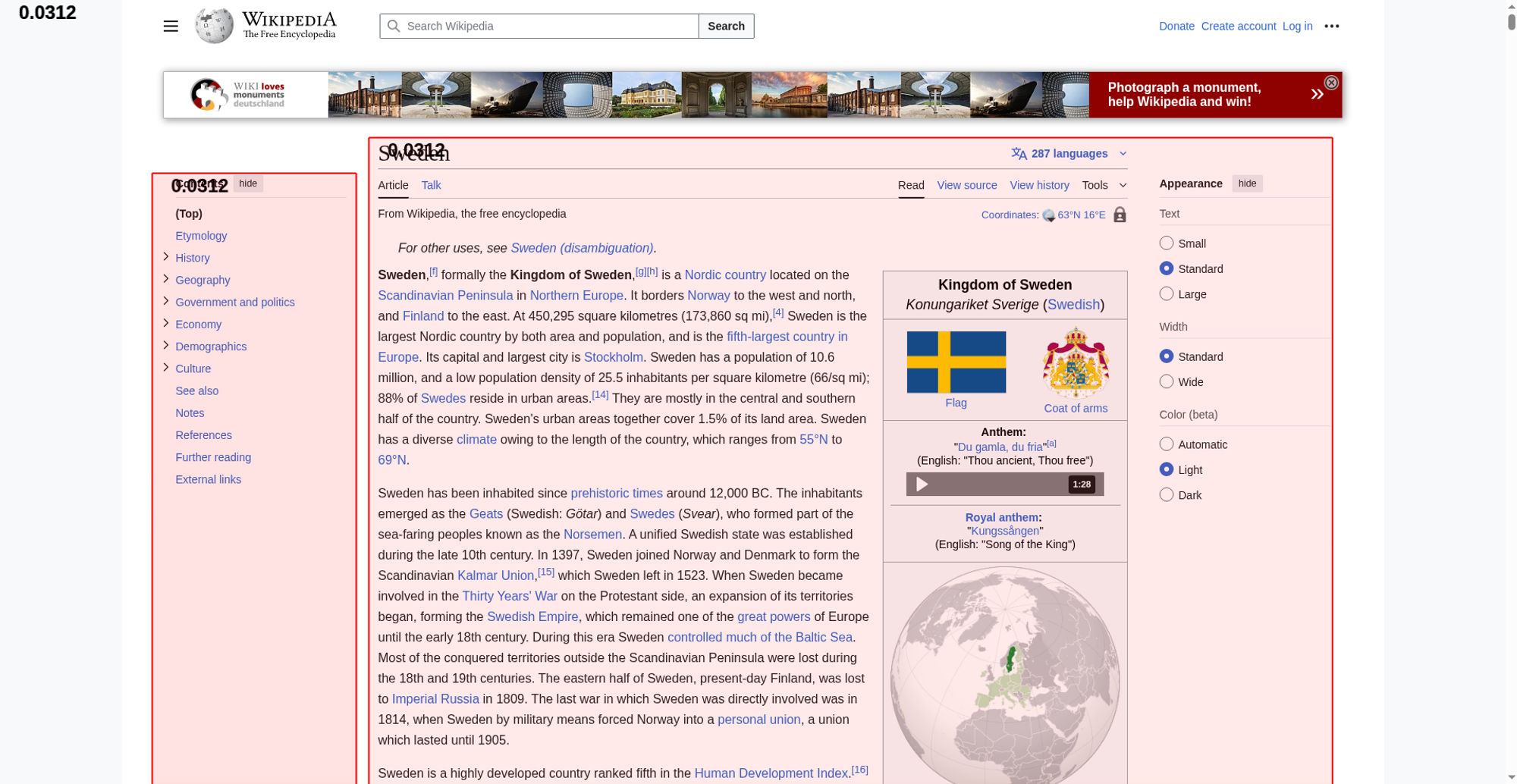The height and width of the screenshot is (784, 1517).
Task: Open the globe location map of Sweden
Action: [x=1005, y=675]
